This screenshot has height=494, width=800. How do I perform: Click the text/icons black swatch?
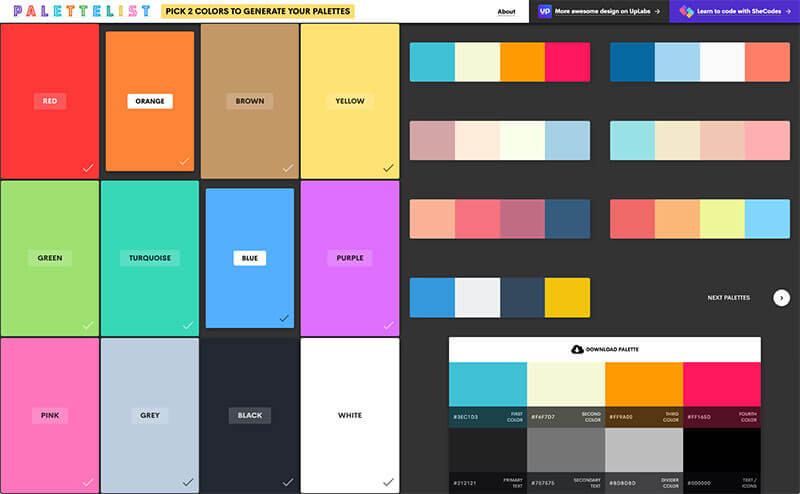[x=722, y=450]
